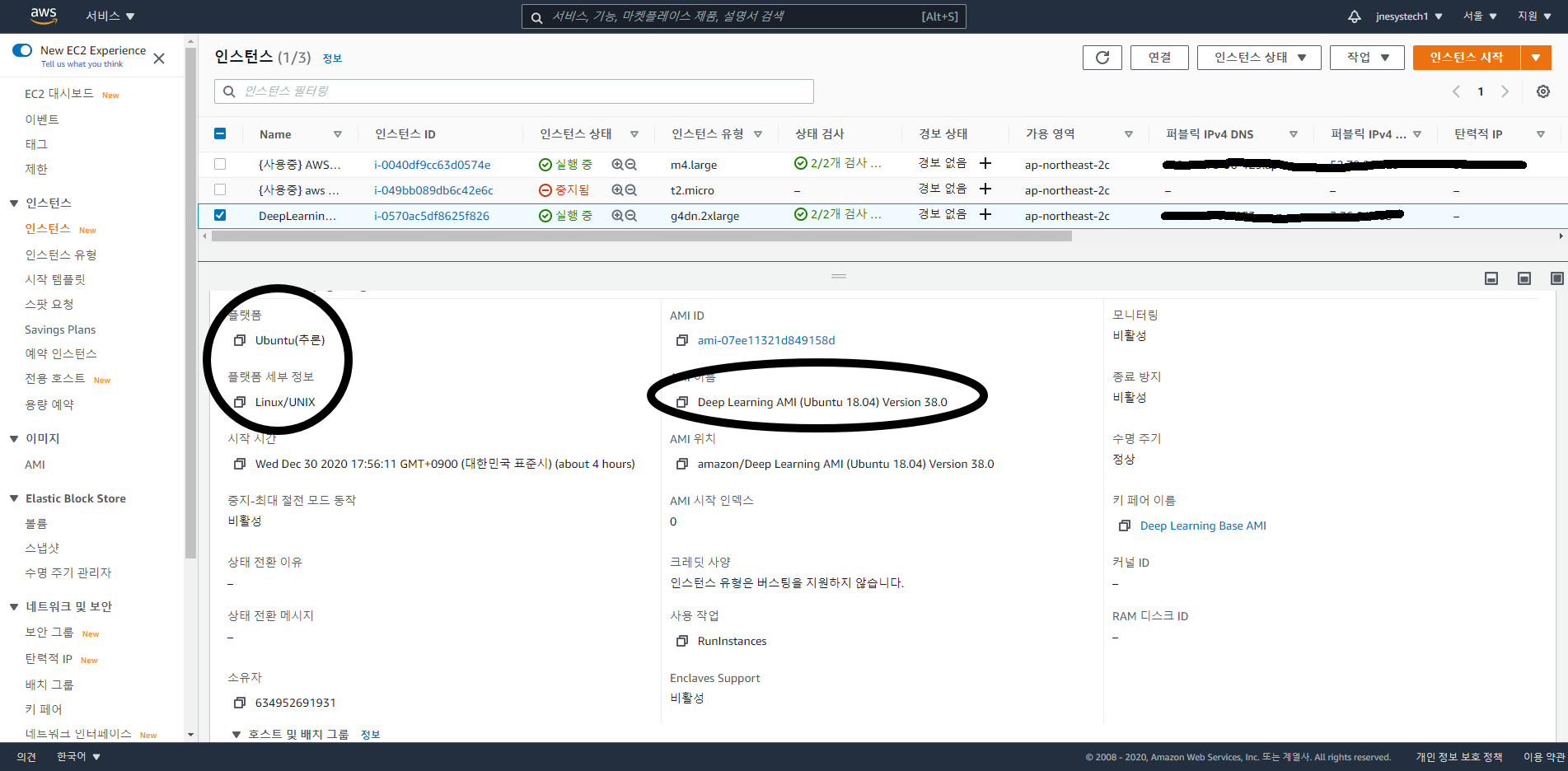Click the AWS logo home icon
The height and width of the screenshot is (771, 1568).
[43, 16]
